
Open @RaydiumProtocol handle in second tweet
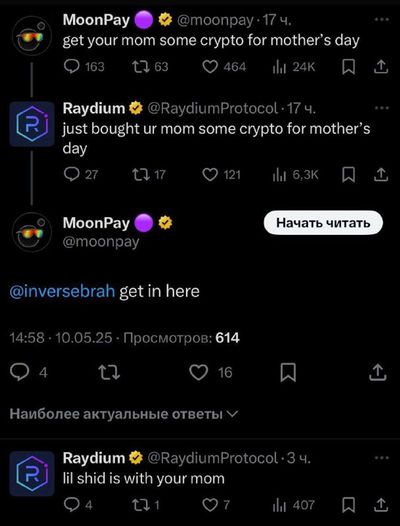point(213,108)
